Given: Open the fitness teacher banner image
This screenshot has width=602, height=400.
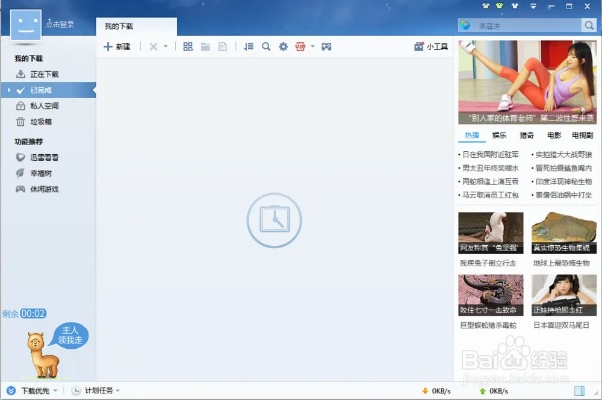Looking at the screenshot, I should tap(527, 82).
